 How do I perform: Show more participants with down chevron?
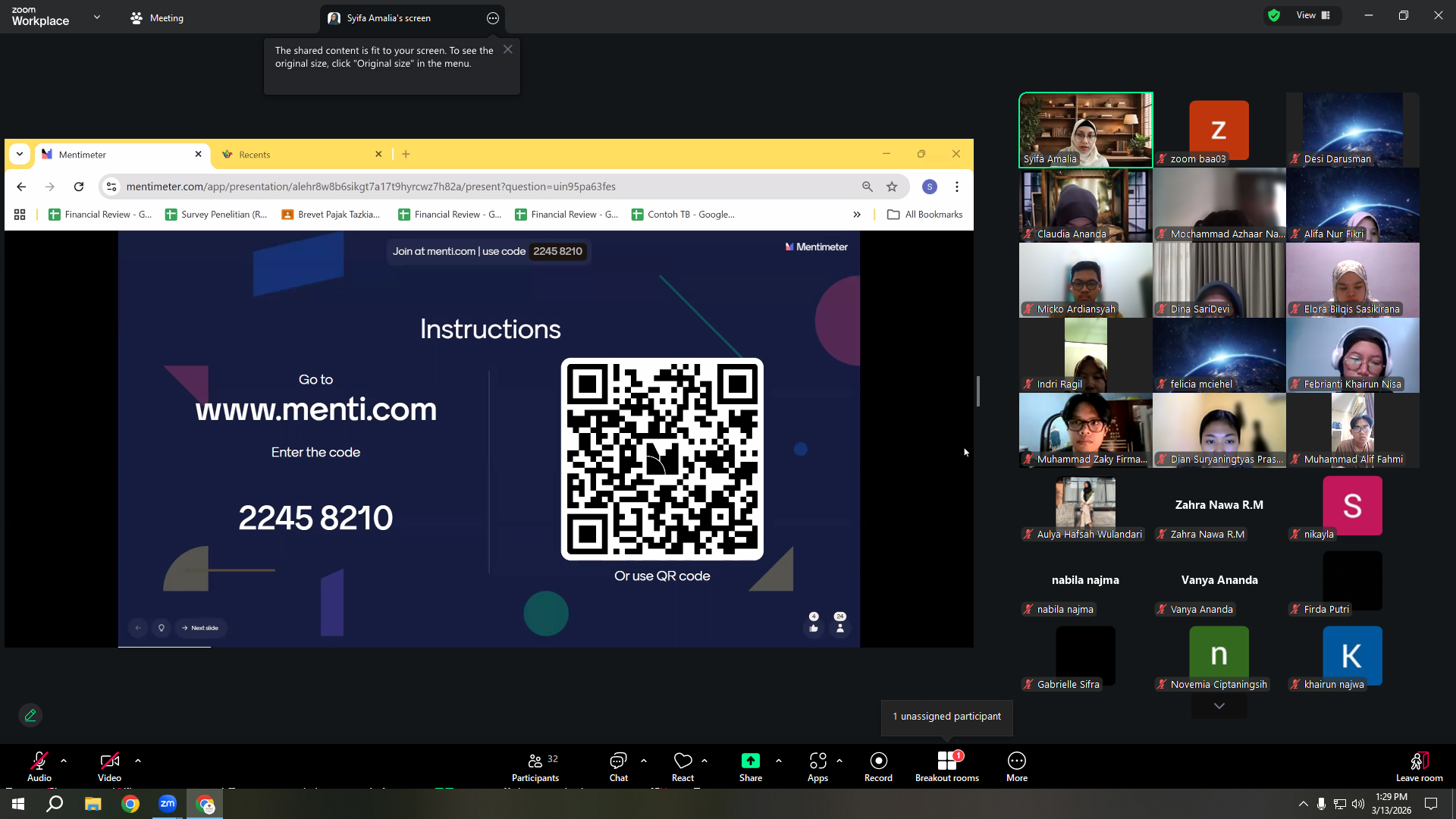coord(1219,706)
